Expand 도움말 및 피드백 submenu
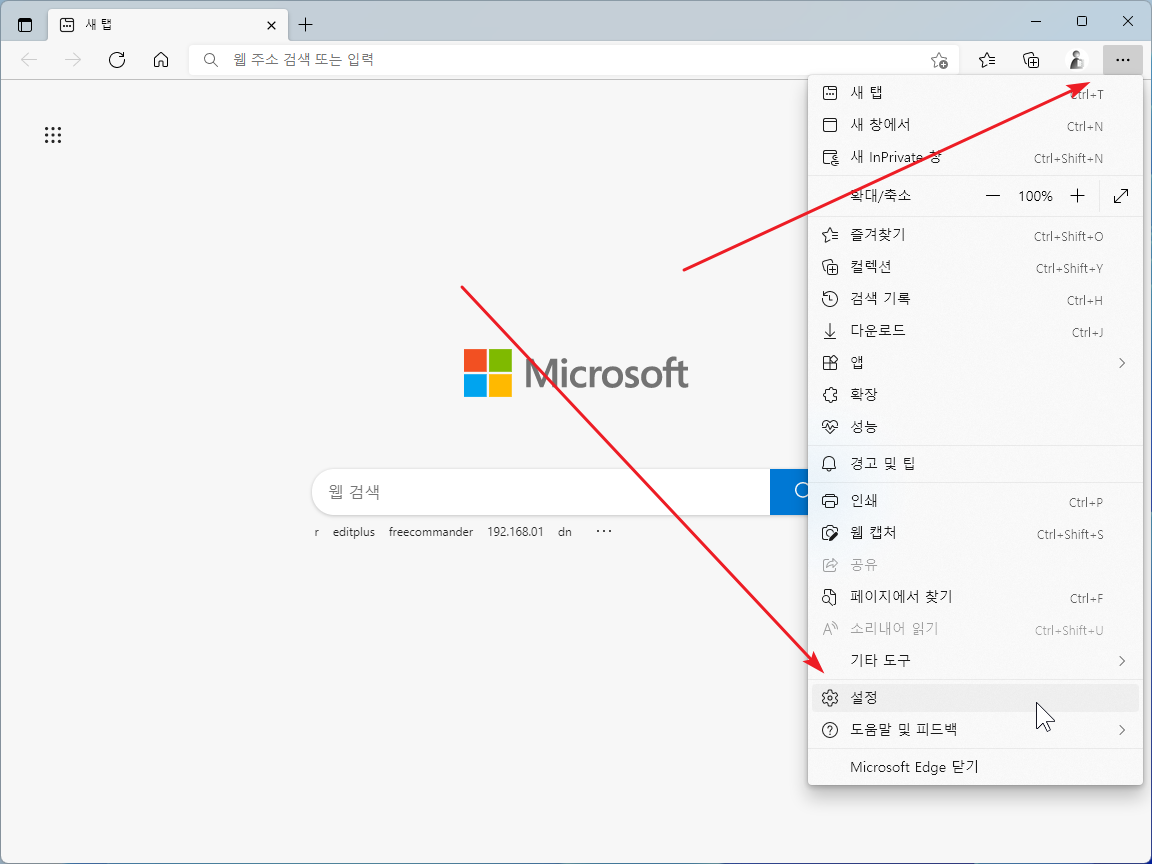The width and height of the screenshot is (1152, 864). click(975, 730)
